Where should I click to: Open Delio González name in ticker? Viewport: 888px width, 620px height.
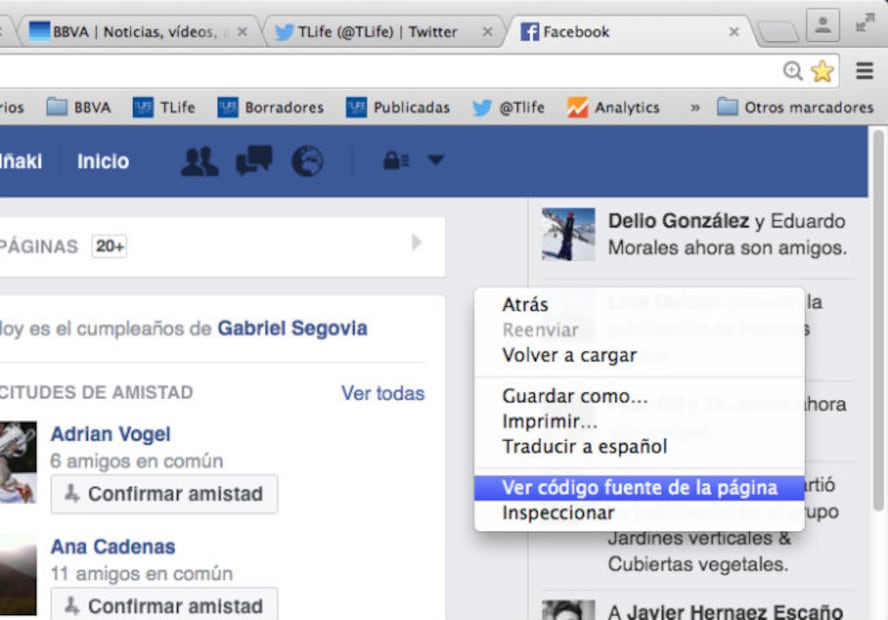coord(678,221)
